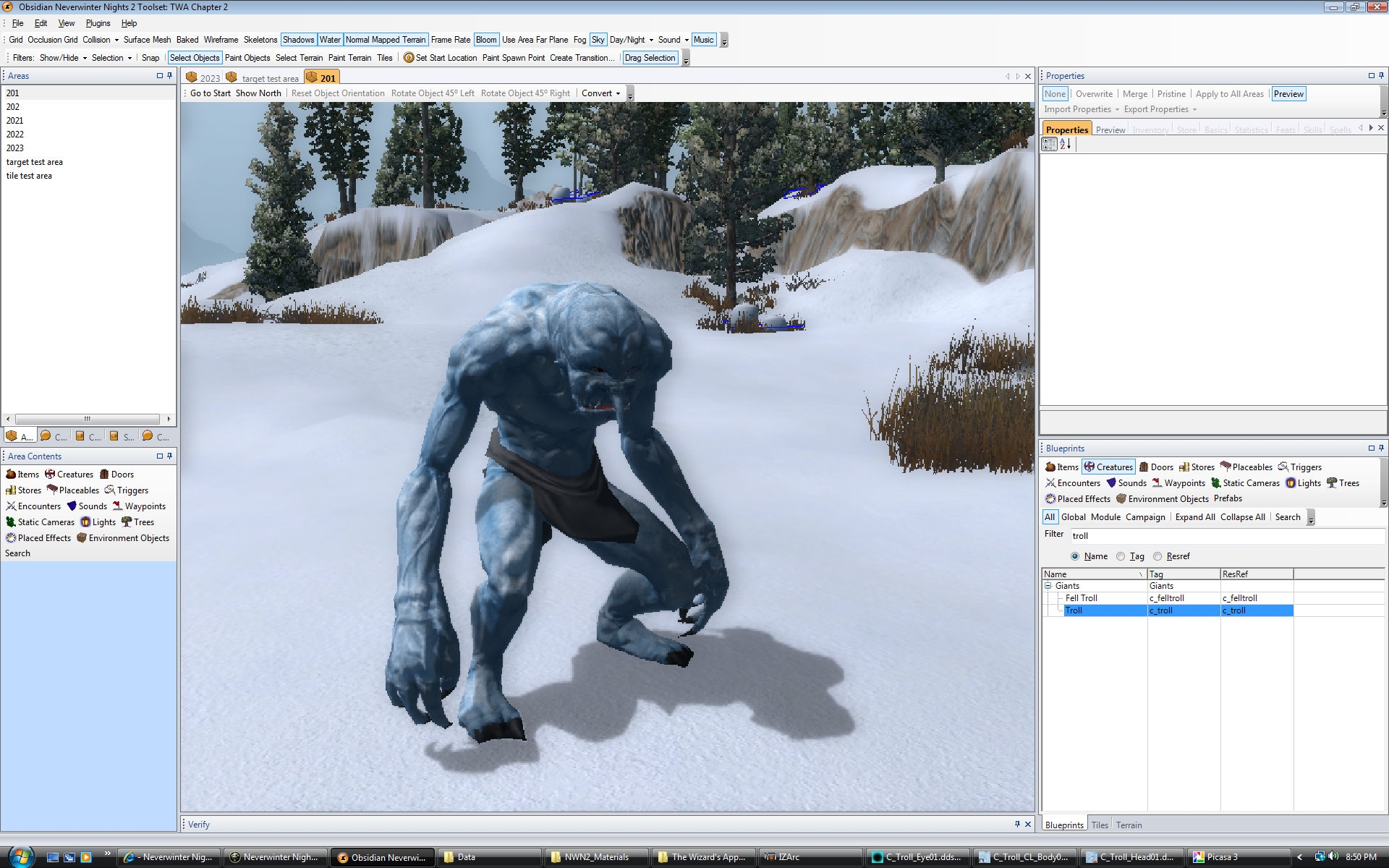Click the alphabetical sort properties icon
Viewport: 1389px width, 868px height.
pyautogui.click(x=1065, y=144)
